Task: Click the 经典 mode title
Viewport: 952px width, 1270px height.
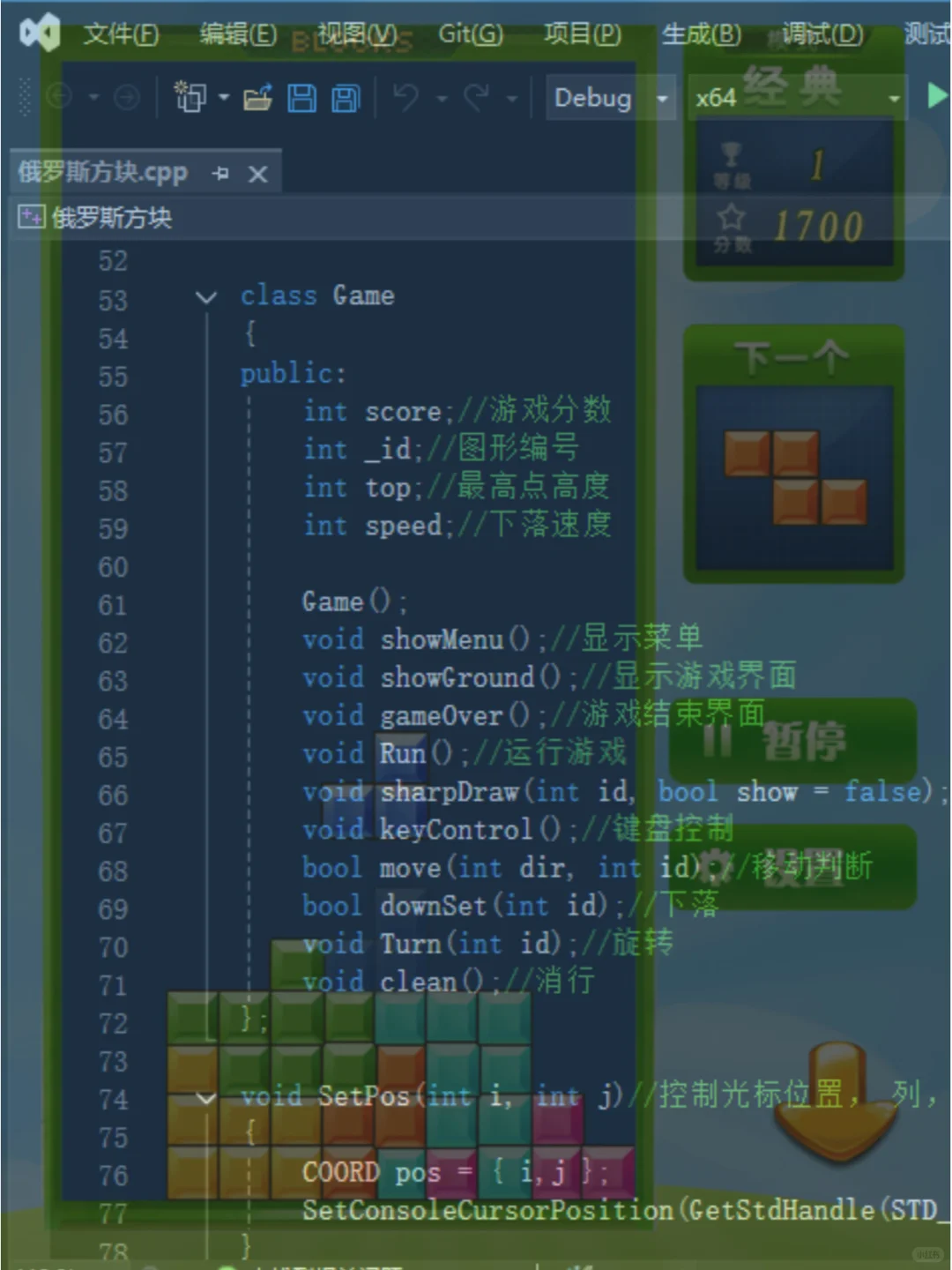Action: (x=792, y=86)
